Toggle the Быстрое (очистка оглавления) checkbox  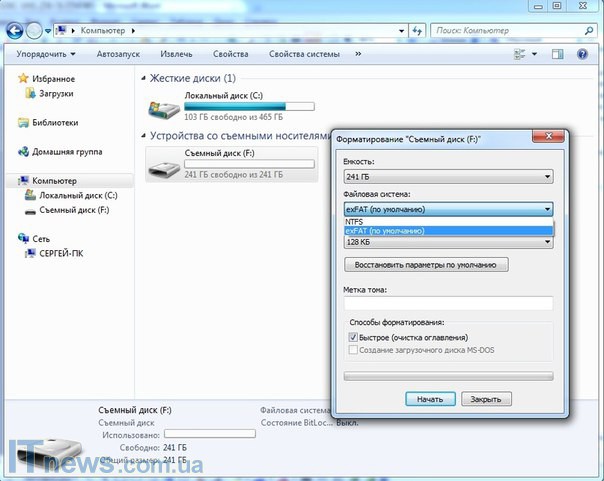tap(355, 338)
